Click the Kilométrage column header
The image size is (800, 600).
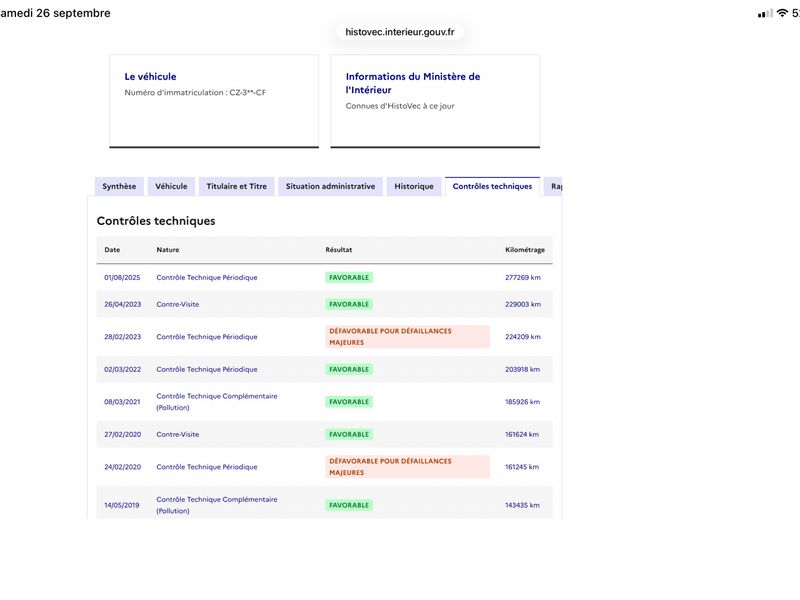[525, 249]
